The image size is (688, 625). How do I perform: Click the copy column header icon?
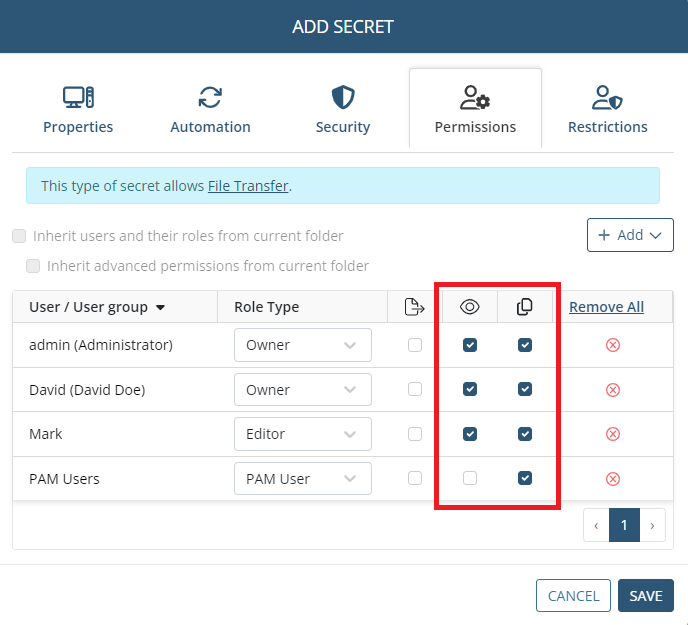[x=525, y=307]
